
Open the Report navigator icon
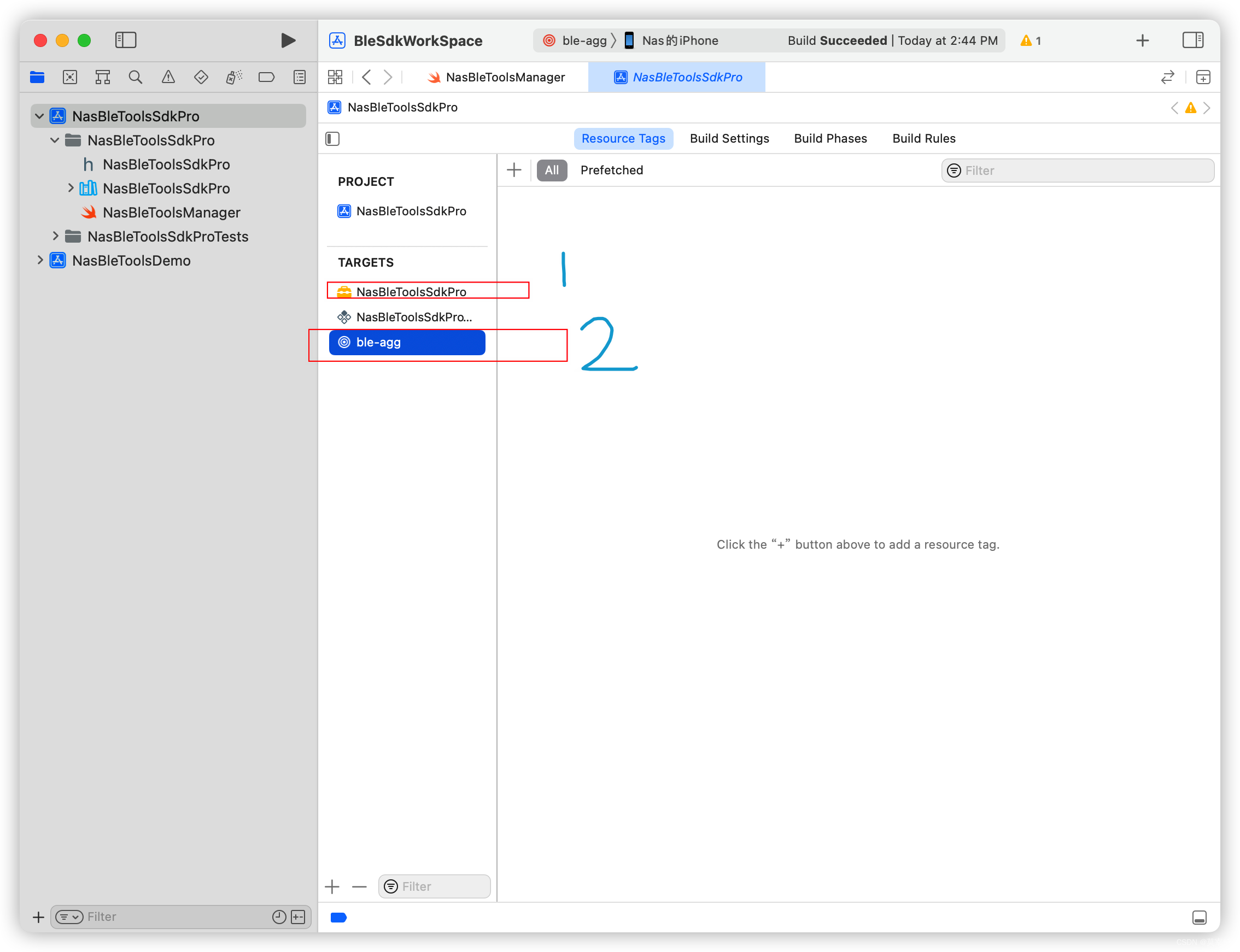click(x=300, y=77)
